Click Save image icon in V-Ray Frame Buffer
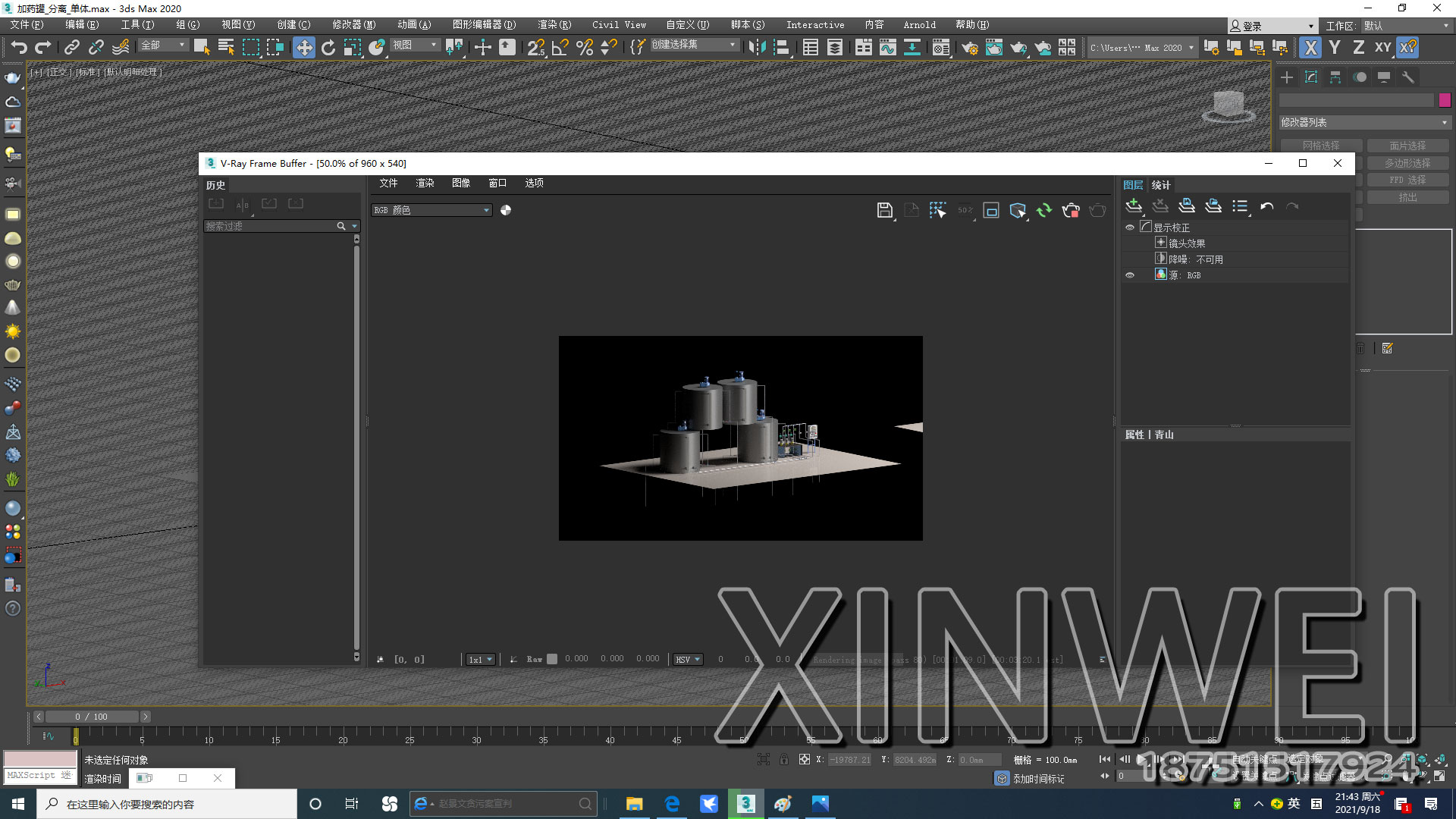Image resolution: width=1456 pixels, height=819 pixels. click(884, 210)
